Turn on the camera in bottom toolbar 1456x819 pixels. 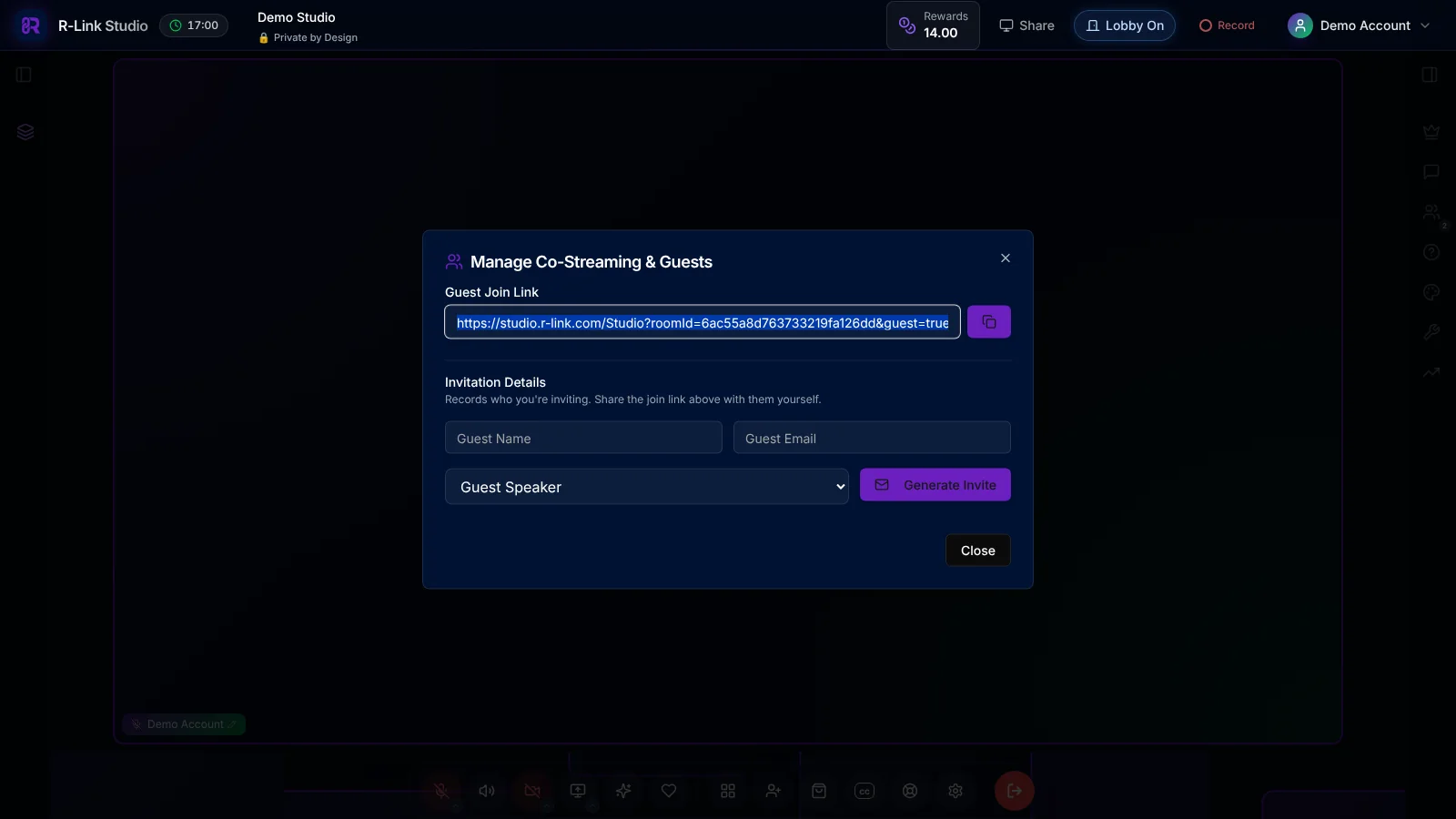pos(532,791)
